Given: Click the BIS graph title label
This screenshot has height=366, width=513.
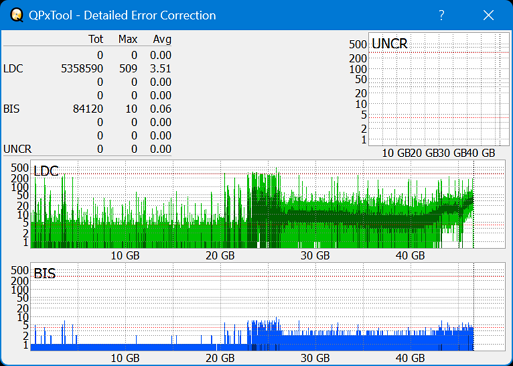Looking at the screenshot, I should pos(45,274).
